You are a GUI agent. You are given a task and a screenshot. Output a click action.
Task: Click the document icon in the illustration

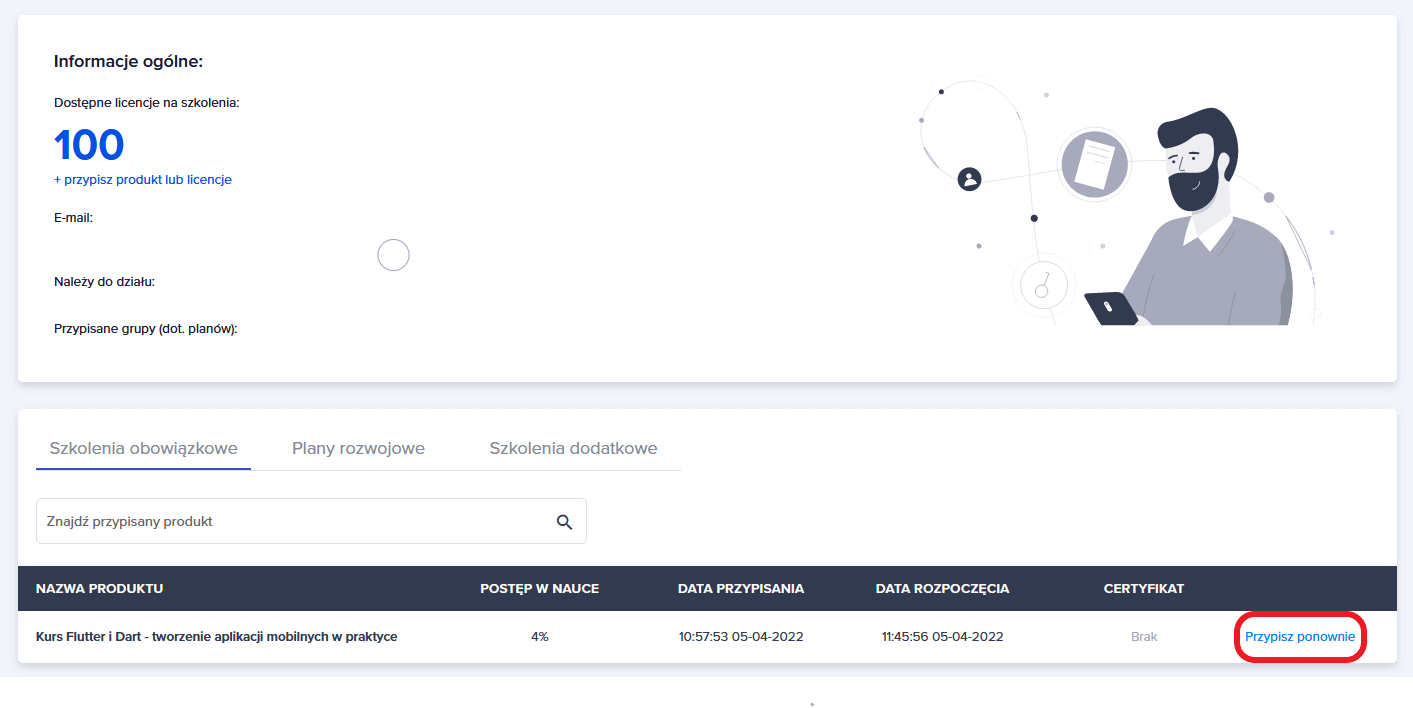(1094, 165)
